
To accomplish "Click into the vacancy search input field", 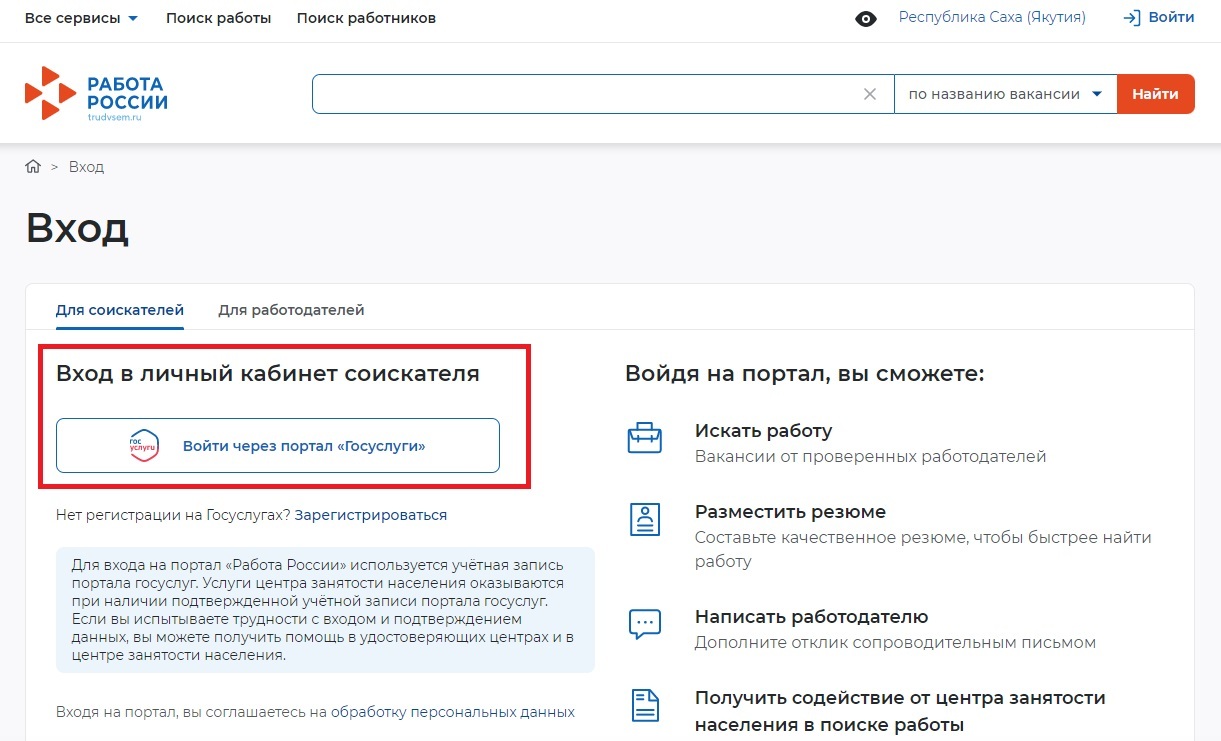I will click(x=585, y=94).
